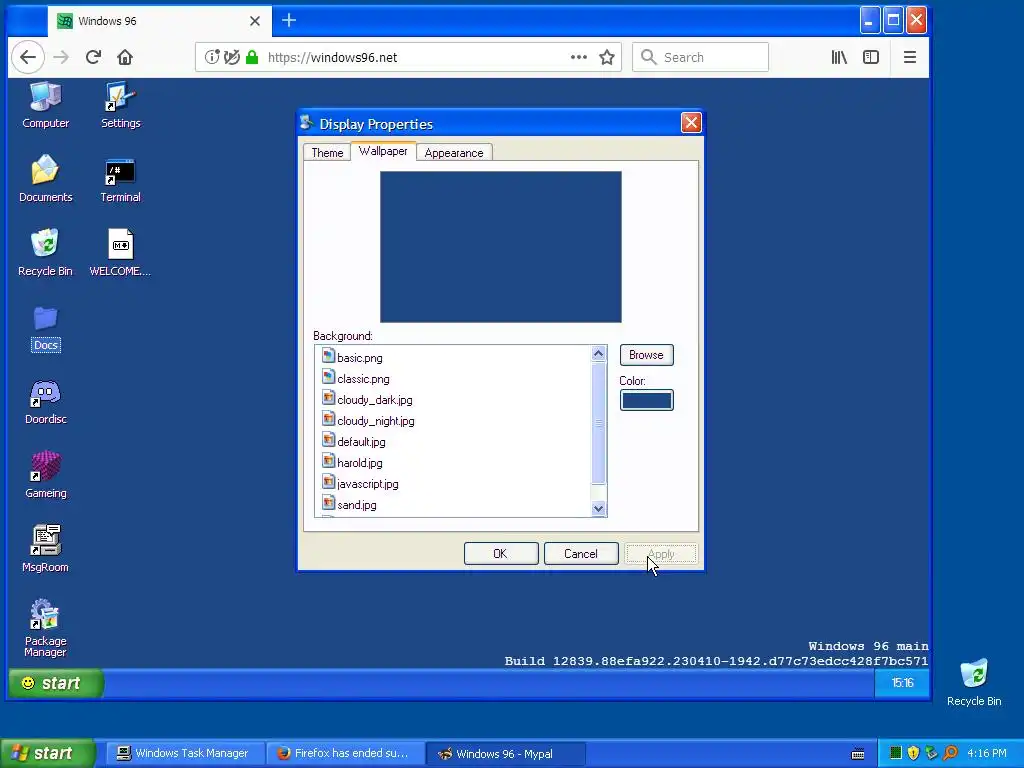Switch to the Appearance tab
This screenshot has width=1024, height=768.
pyautogui.click(x=454, y=152)
